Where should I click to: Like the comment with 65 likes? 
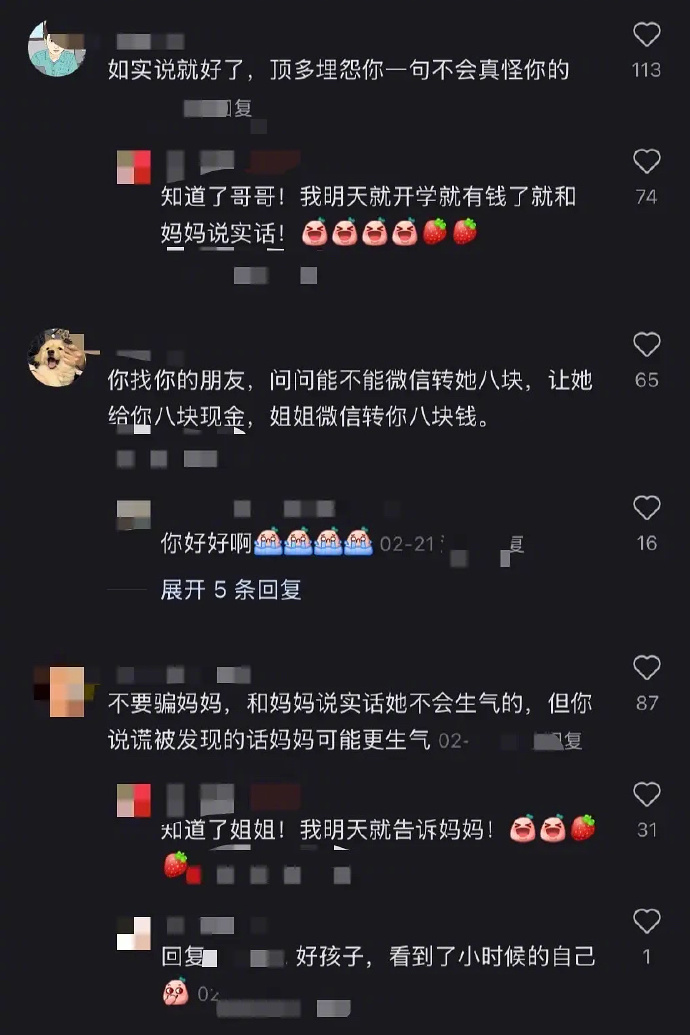pos(646,345)
